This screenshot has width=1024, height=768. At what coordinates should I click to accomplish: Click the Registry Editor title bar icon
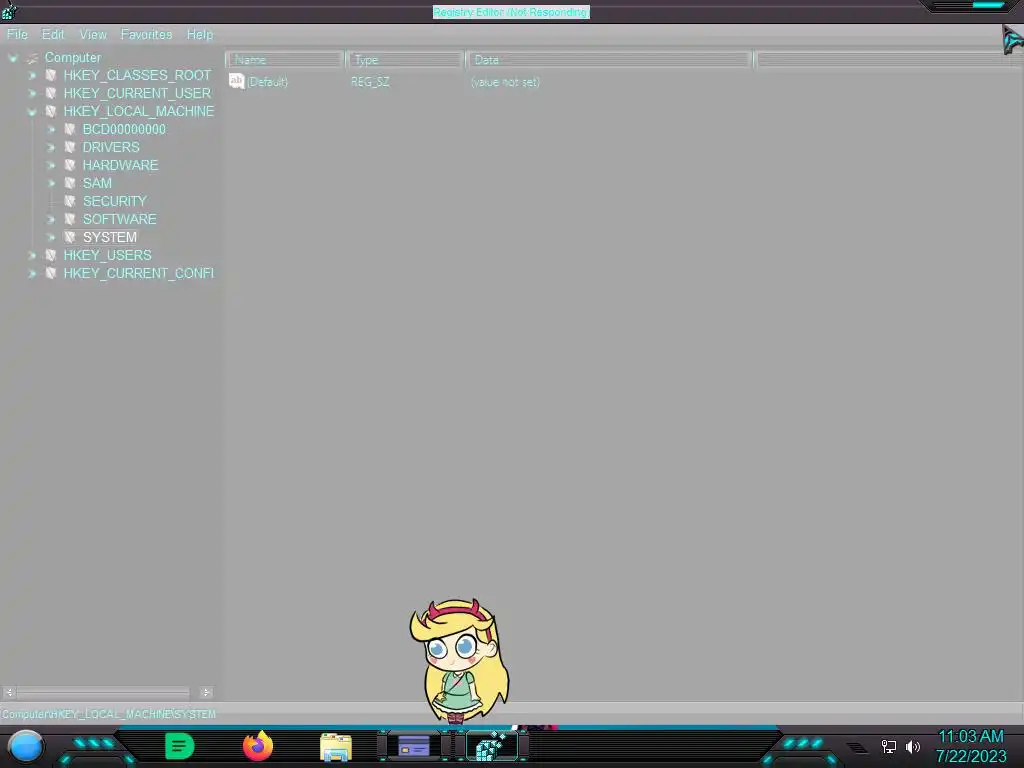click(9, 10)
